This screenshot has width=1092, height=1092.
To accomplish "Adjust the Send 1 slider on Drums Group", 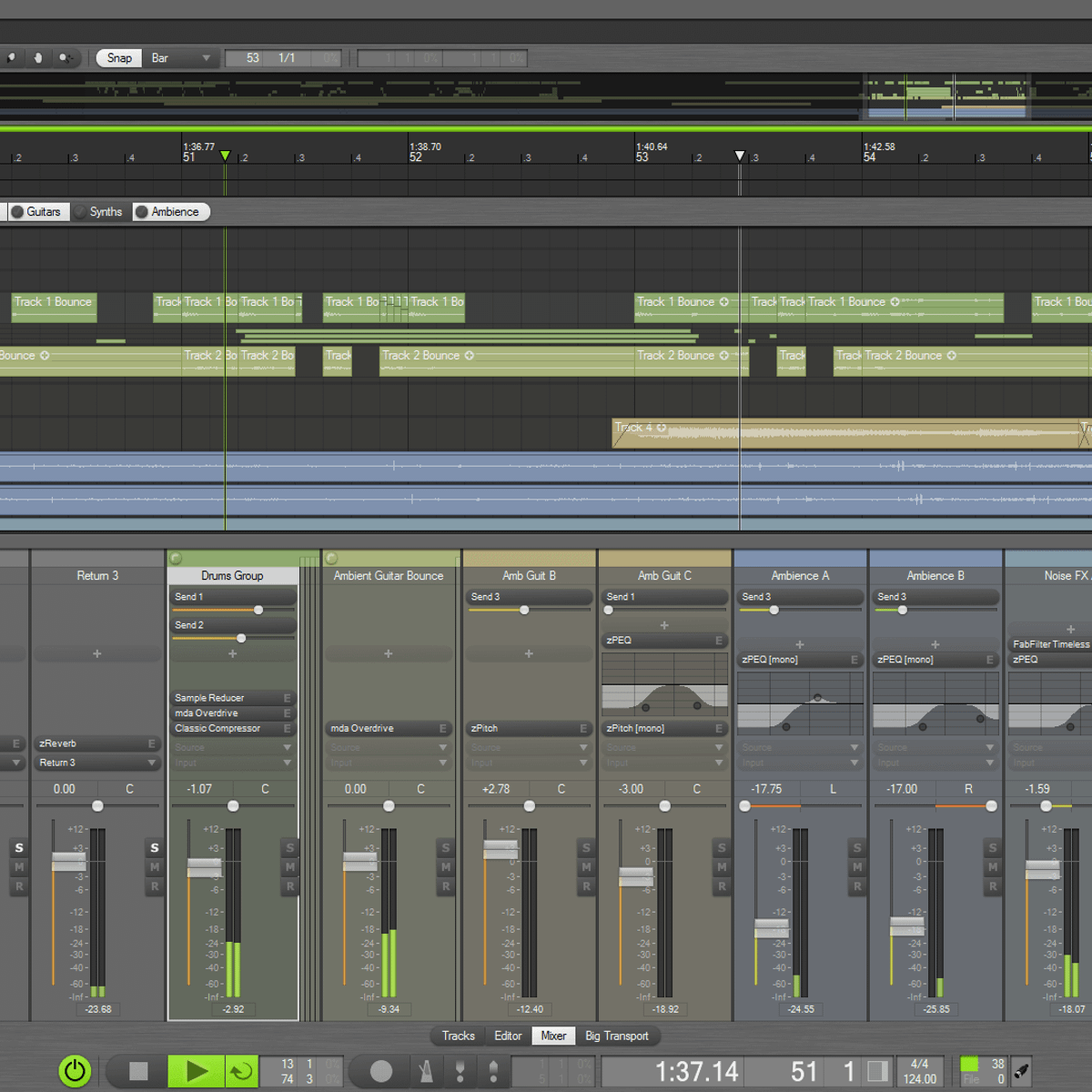I will 258,610.
